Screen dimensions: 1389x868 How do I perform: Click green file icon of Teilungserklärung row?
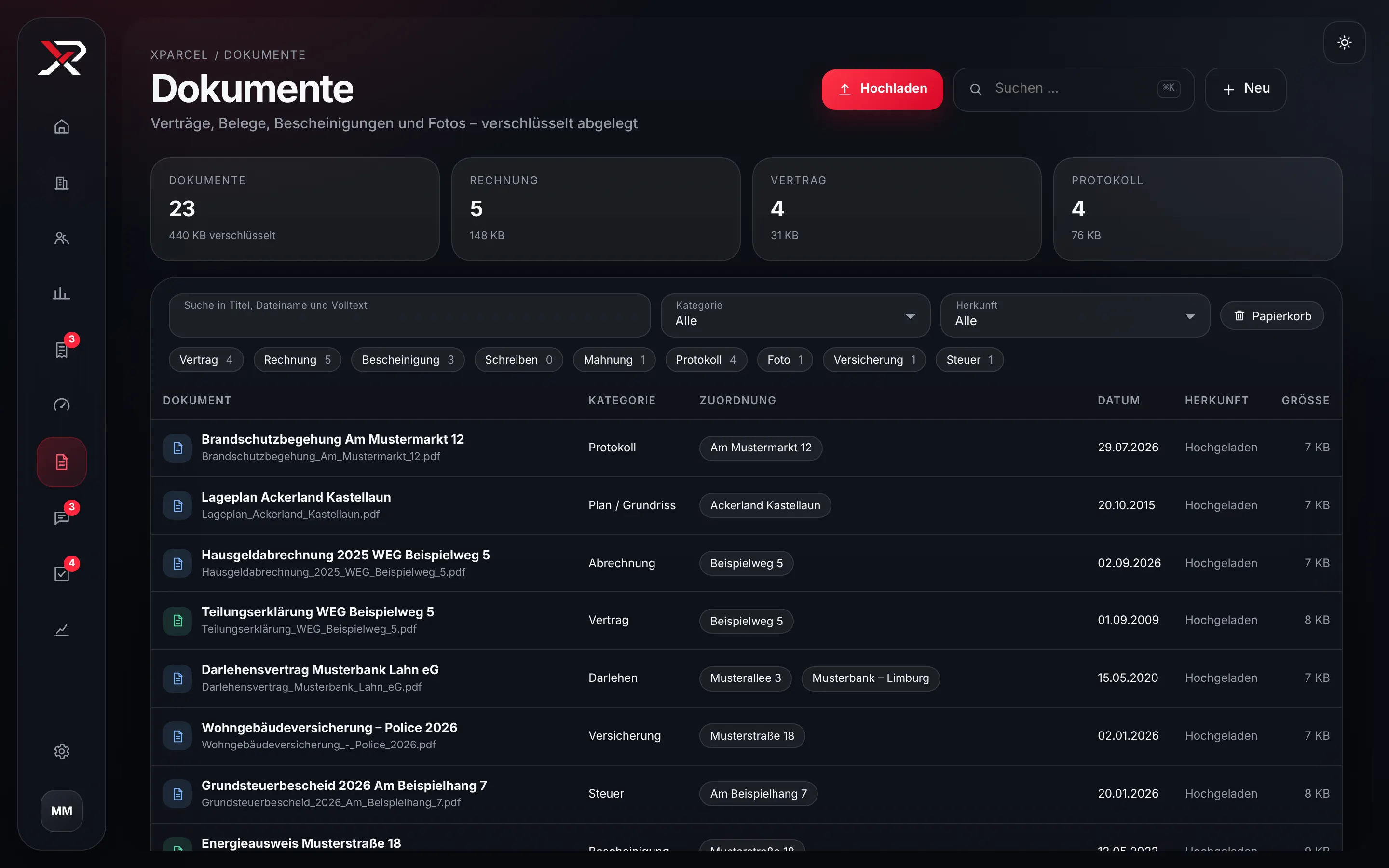click(x=177, y=621)
